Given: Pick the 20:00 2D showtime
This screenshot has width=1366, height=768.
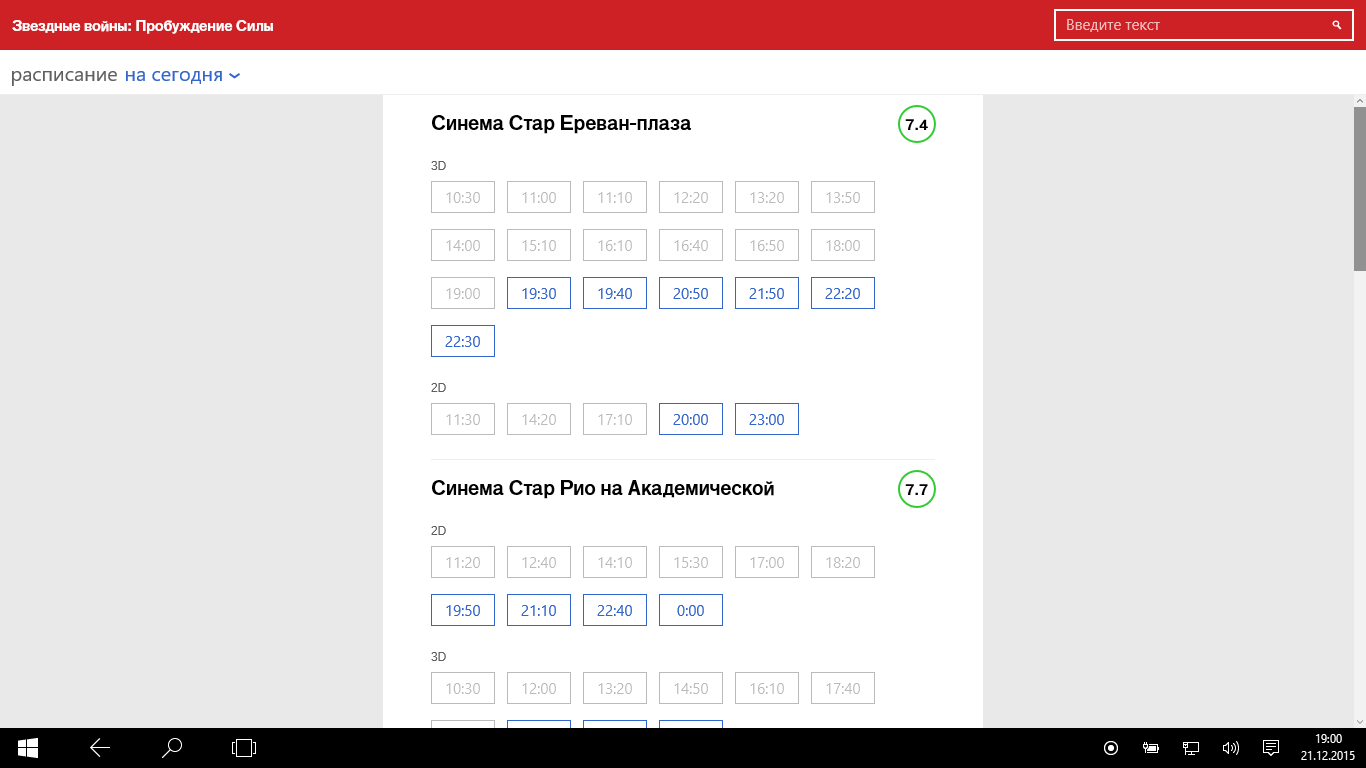Looking at the screenshot, I should pyautogui.click(x=691, y=419).
